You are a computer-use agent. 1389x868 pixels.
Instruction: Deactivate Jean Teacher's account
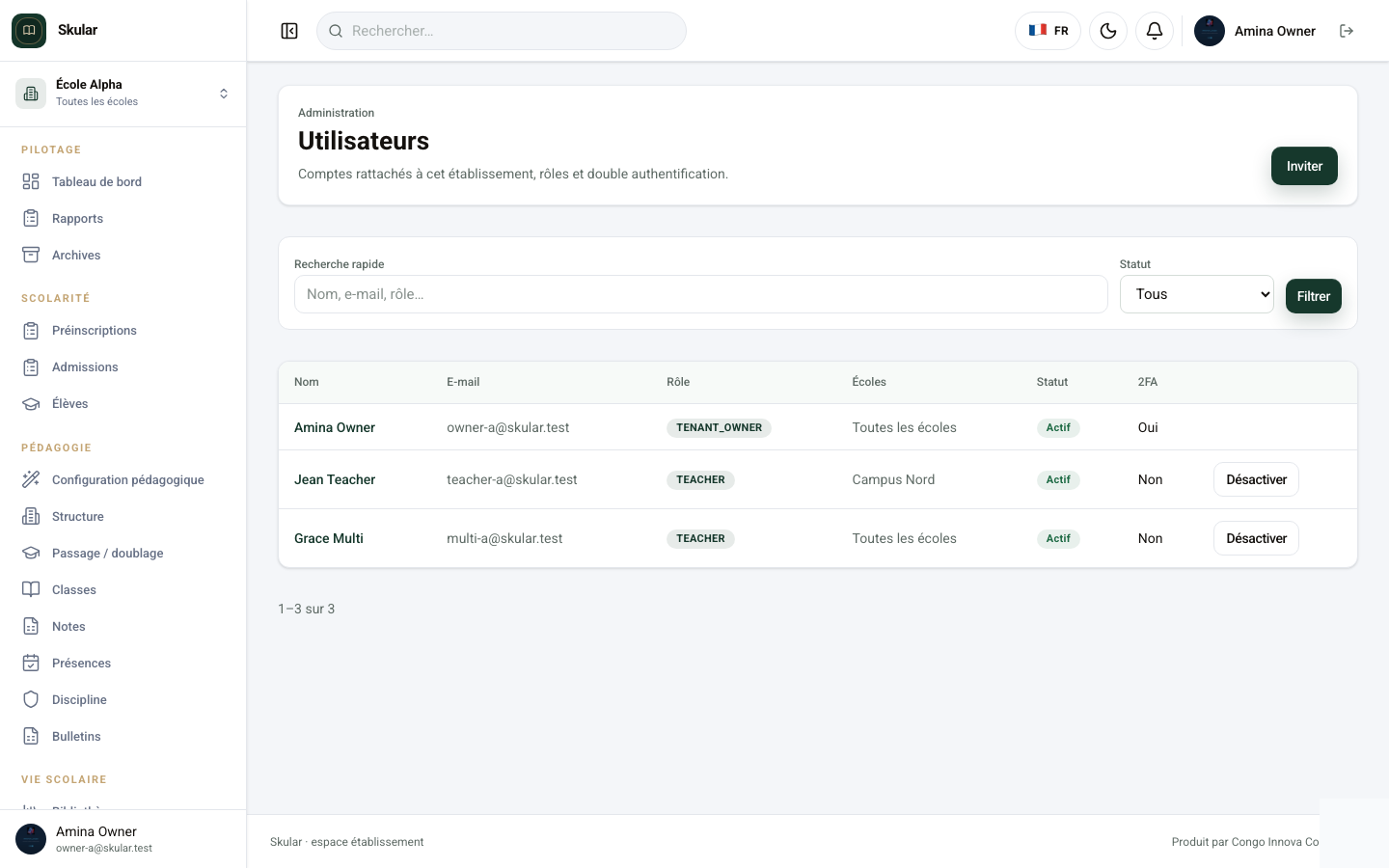click(1256, 479)
